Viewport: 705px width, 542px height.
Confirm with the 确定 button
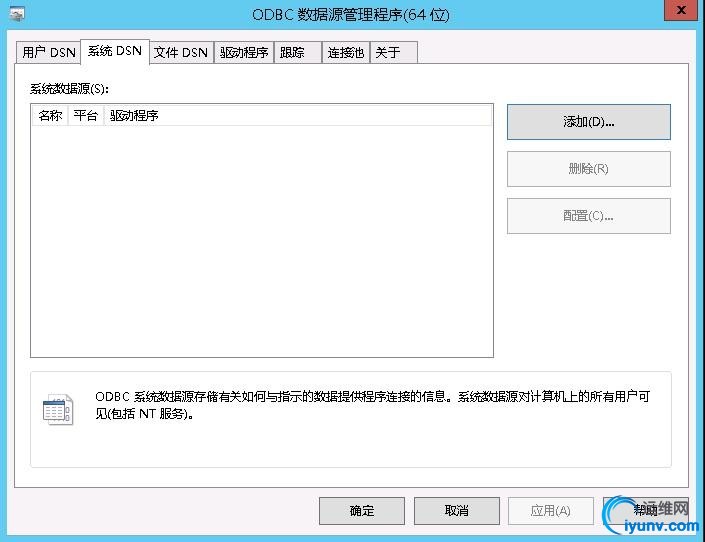[362, 511]
